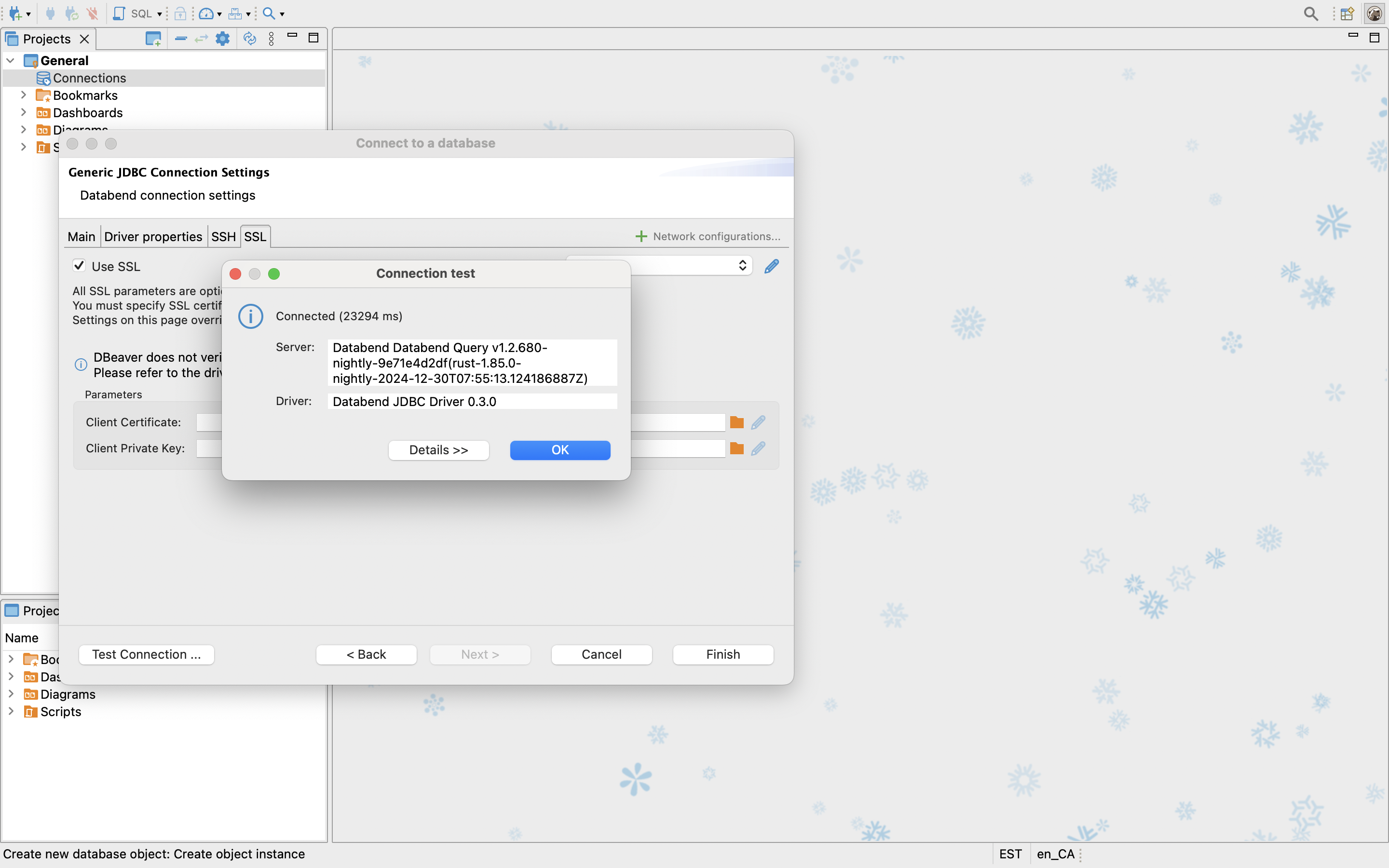This screenshot has height=868, width=1389.
Task: Close the Connection test dialog
Action: 235,274
